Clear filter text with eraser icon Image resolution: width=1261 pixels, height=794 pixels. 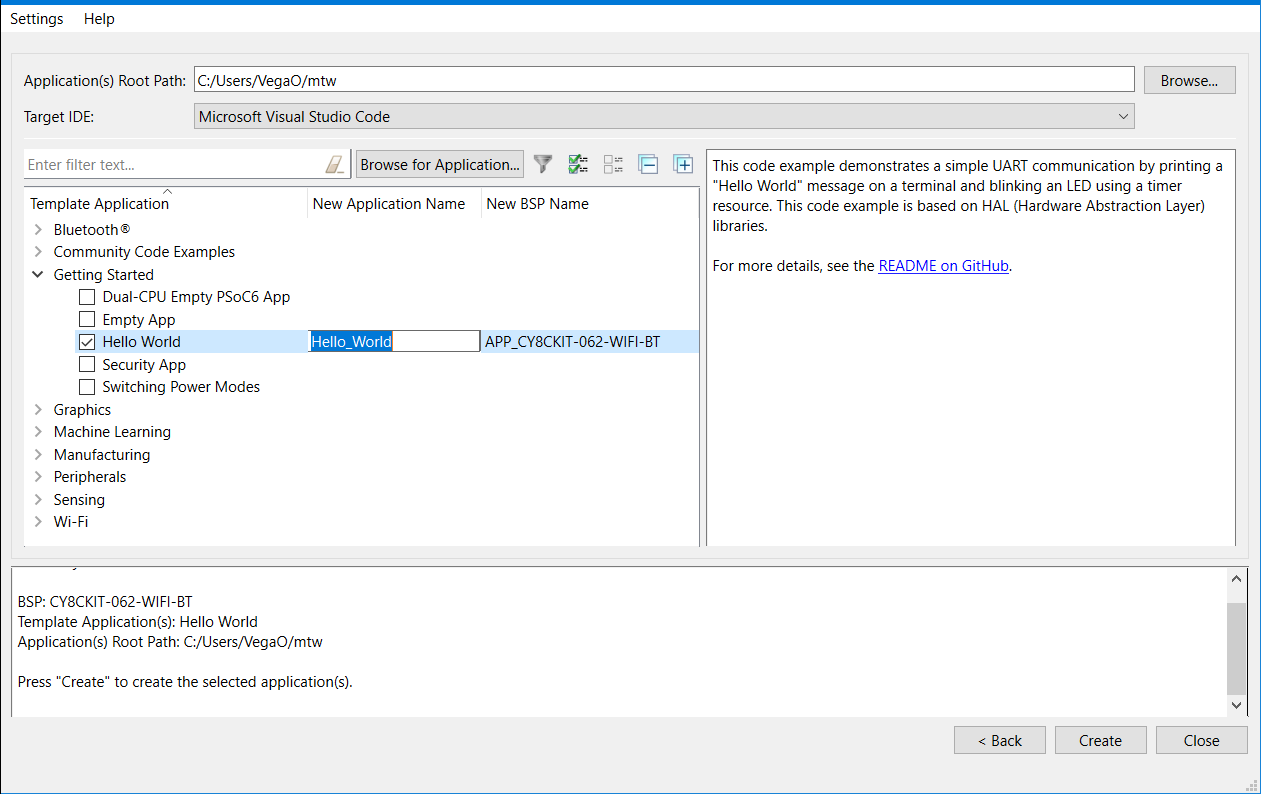pos(334,165)
